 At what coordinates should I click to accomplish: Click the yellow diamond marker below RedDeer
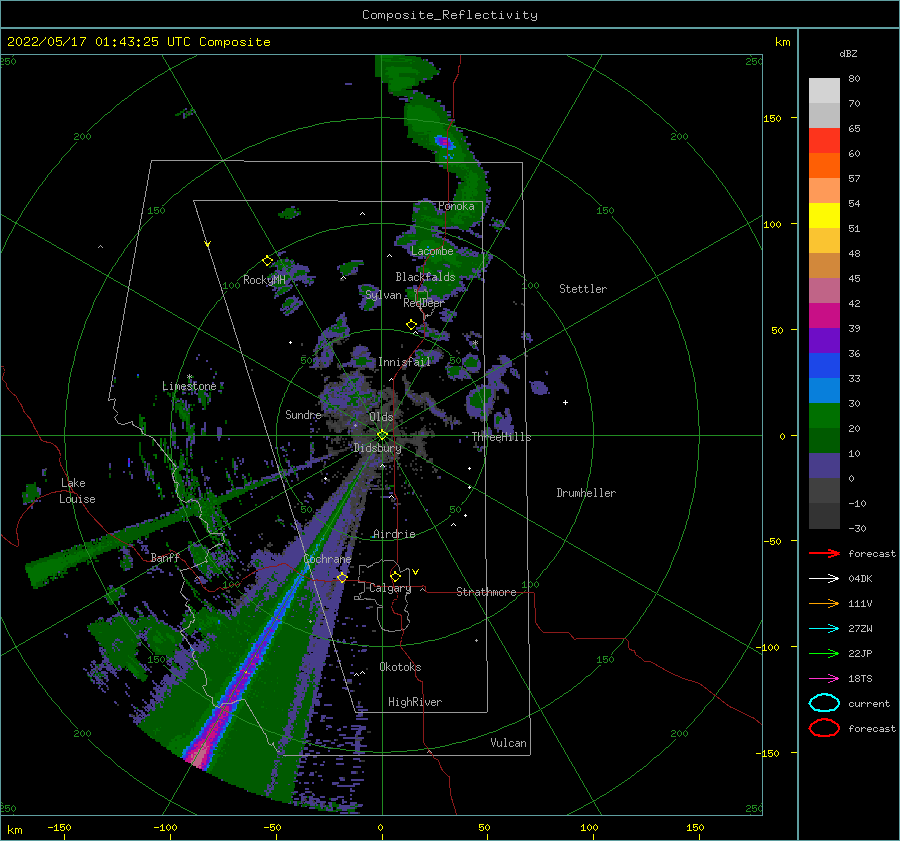point(411,324)
